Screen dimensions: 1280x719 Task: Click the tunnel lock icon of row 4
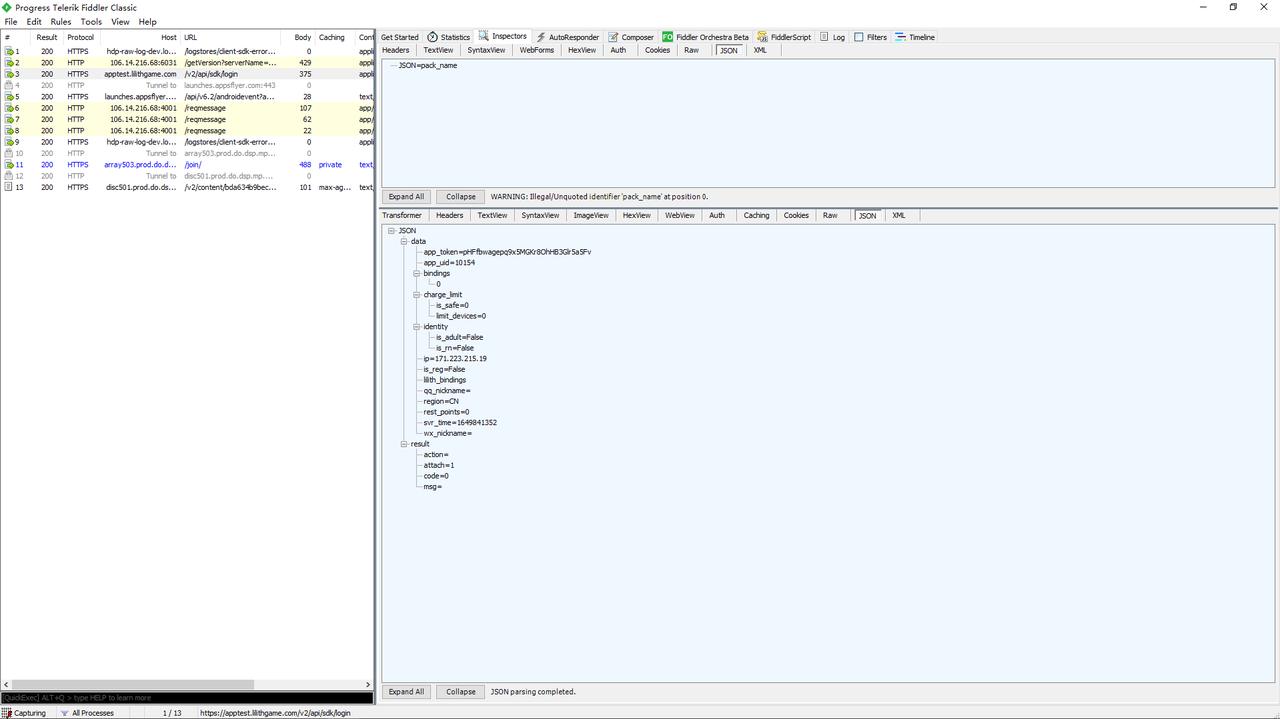click(x=9, y=85)
